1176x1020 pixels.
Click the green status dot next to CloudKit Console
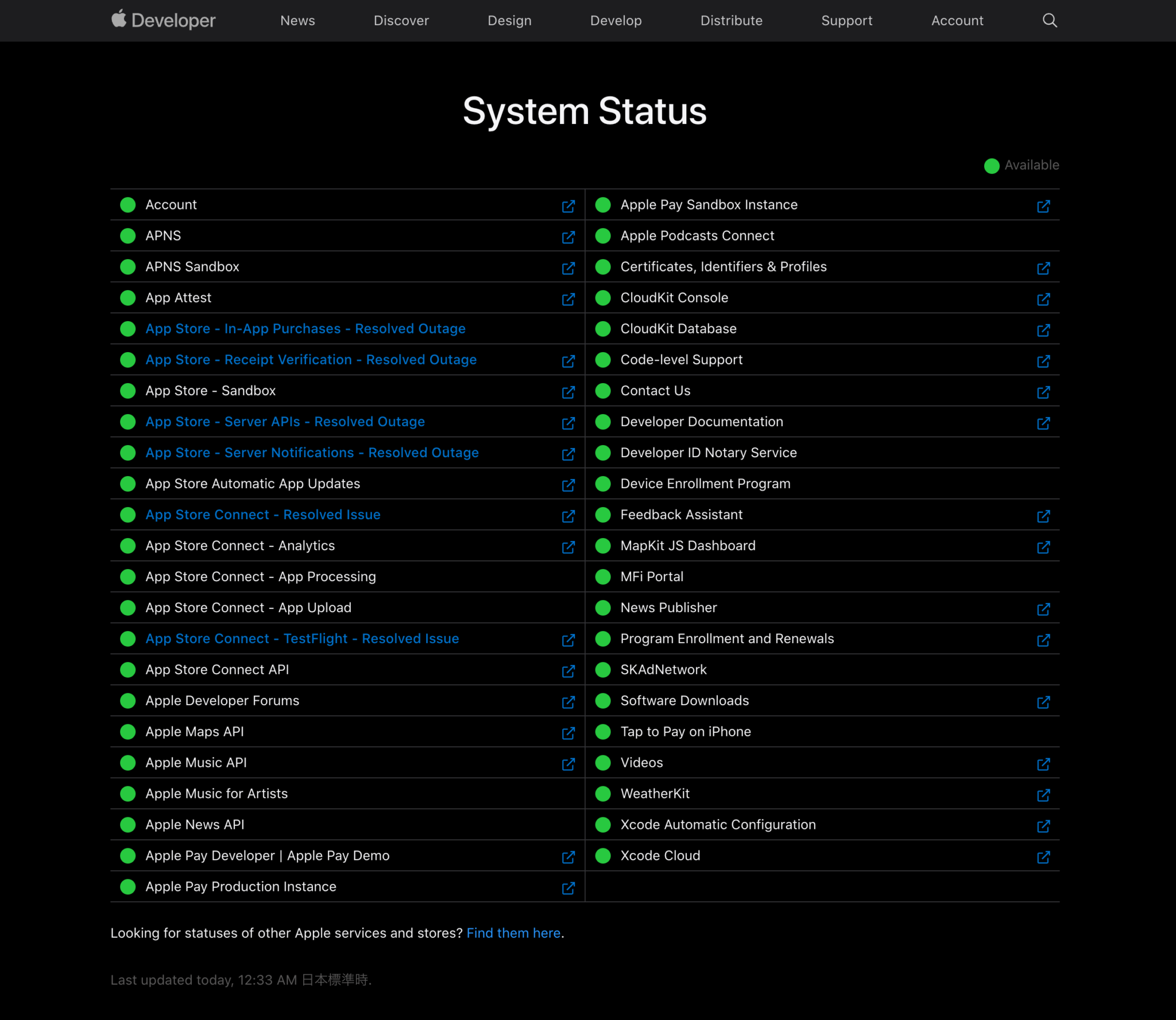click(602, 298)
